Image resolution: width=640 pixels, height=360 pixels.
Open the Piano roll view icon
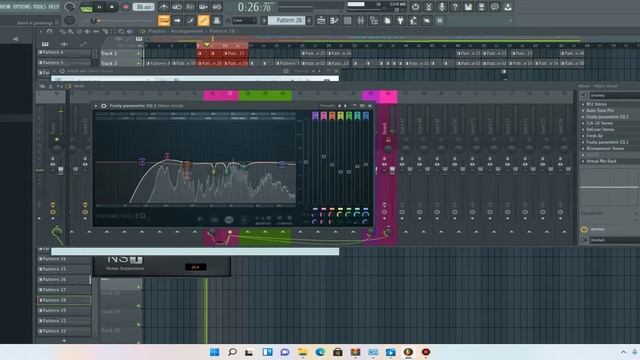(x=334, y=20)
